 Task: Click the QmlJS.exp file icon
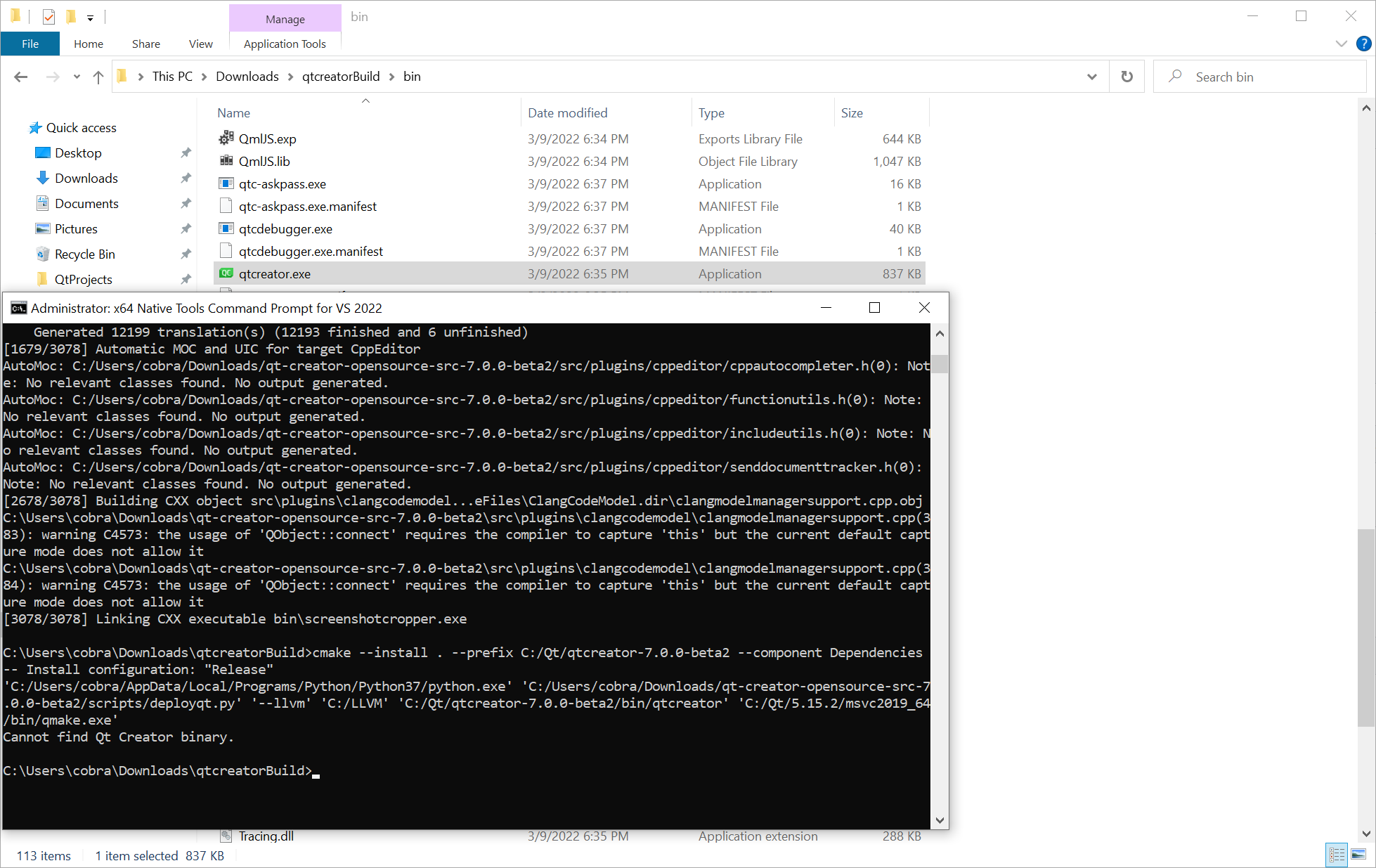[226, 138]
